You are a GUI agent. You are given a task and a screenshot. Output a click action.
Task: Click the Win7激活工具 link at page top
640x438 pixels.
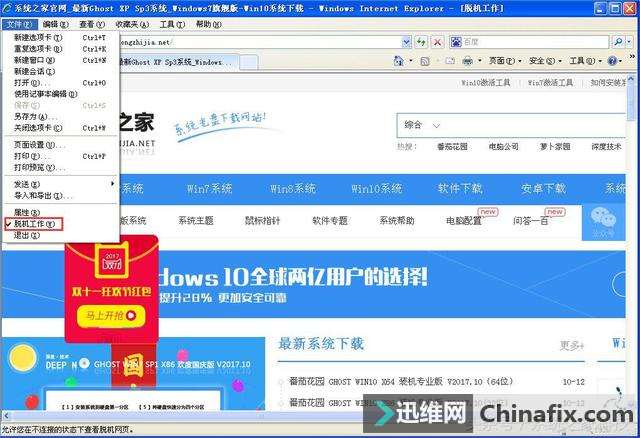(550, 83)
